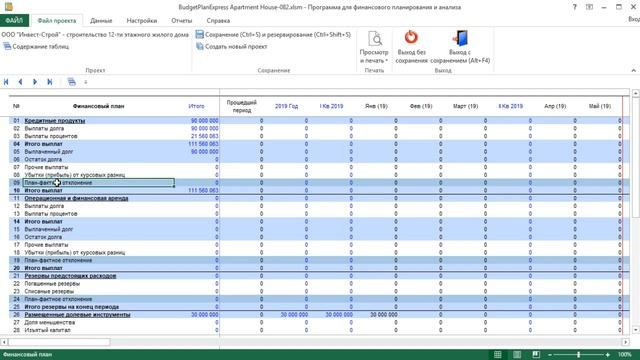This screenshot has height=360, width=640.
Task: Click the I Кв 2019 column header
Action: tap(331, 106)
